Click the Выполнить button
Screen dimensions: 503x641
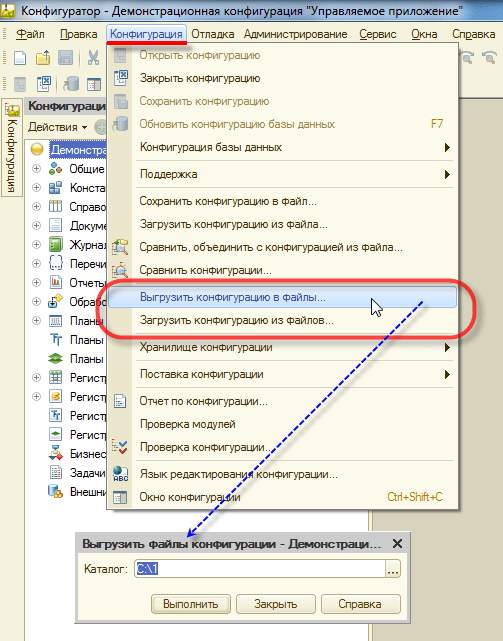point(191,604)
